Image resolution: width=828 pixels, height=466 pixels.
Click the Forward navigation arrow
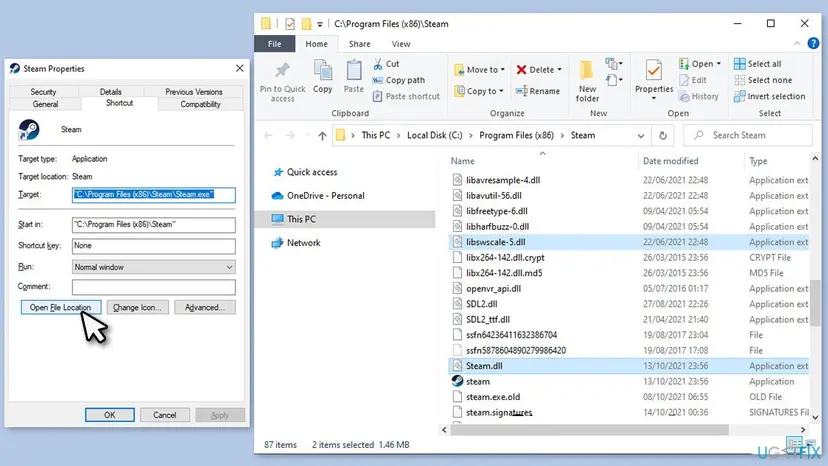(290, 136)
